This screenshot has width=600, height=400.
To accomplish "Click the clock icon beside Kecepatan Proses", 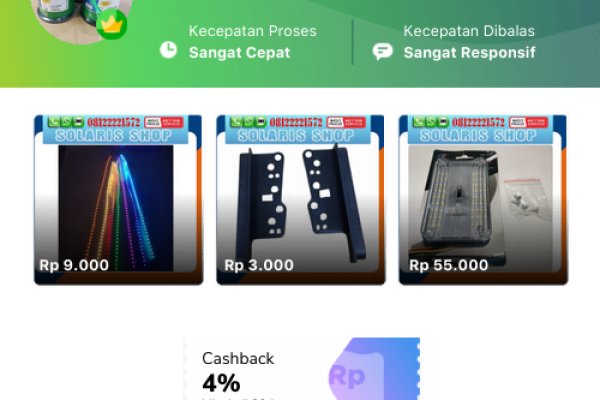I will 168,50.
